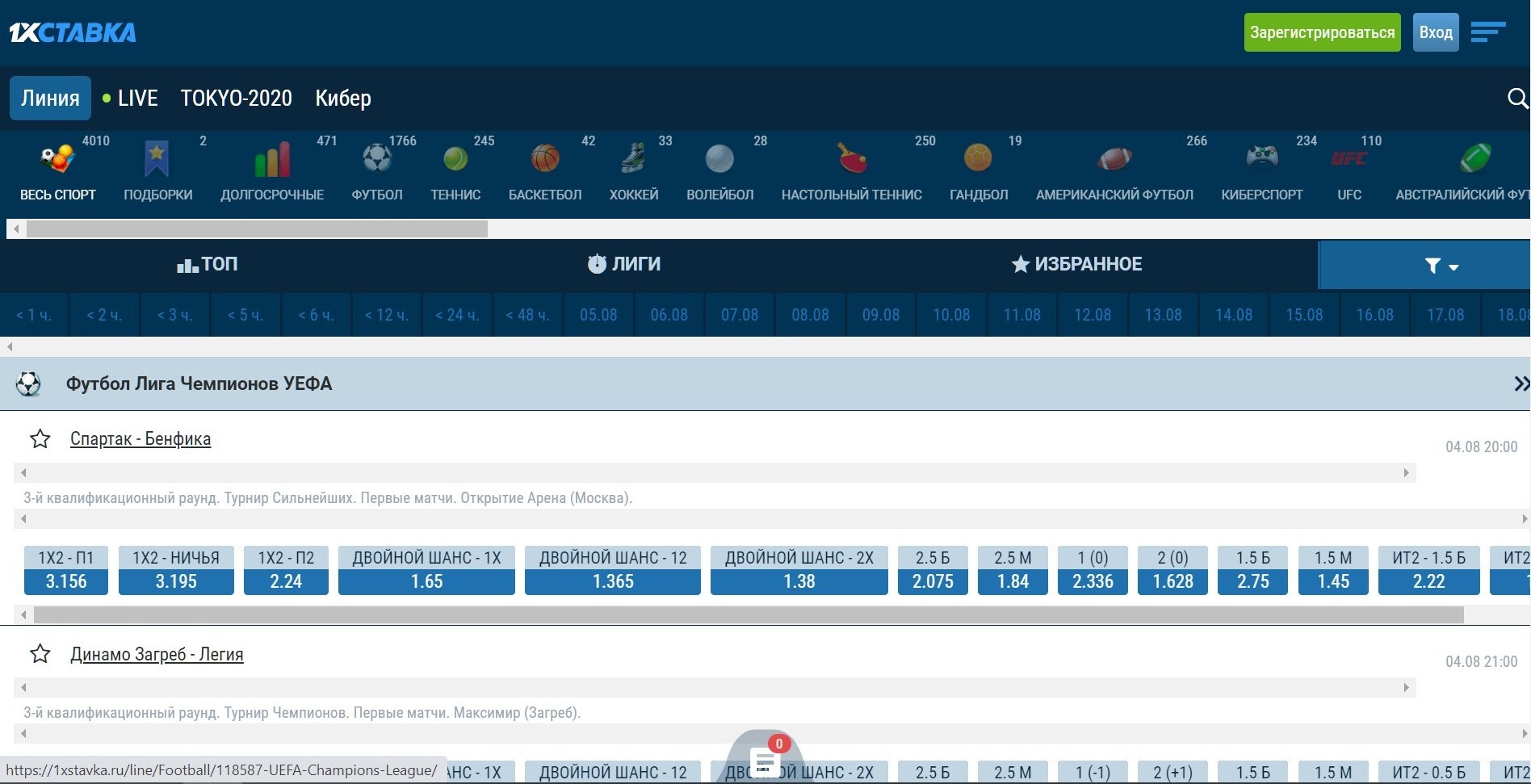Open the Долгосрочные bar chart icon
The width and height of the screenshot is (1531, 784).
click(x=272, y=159)
